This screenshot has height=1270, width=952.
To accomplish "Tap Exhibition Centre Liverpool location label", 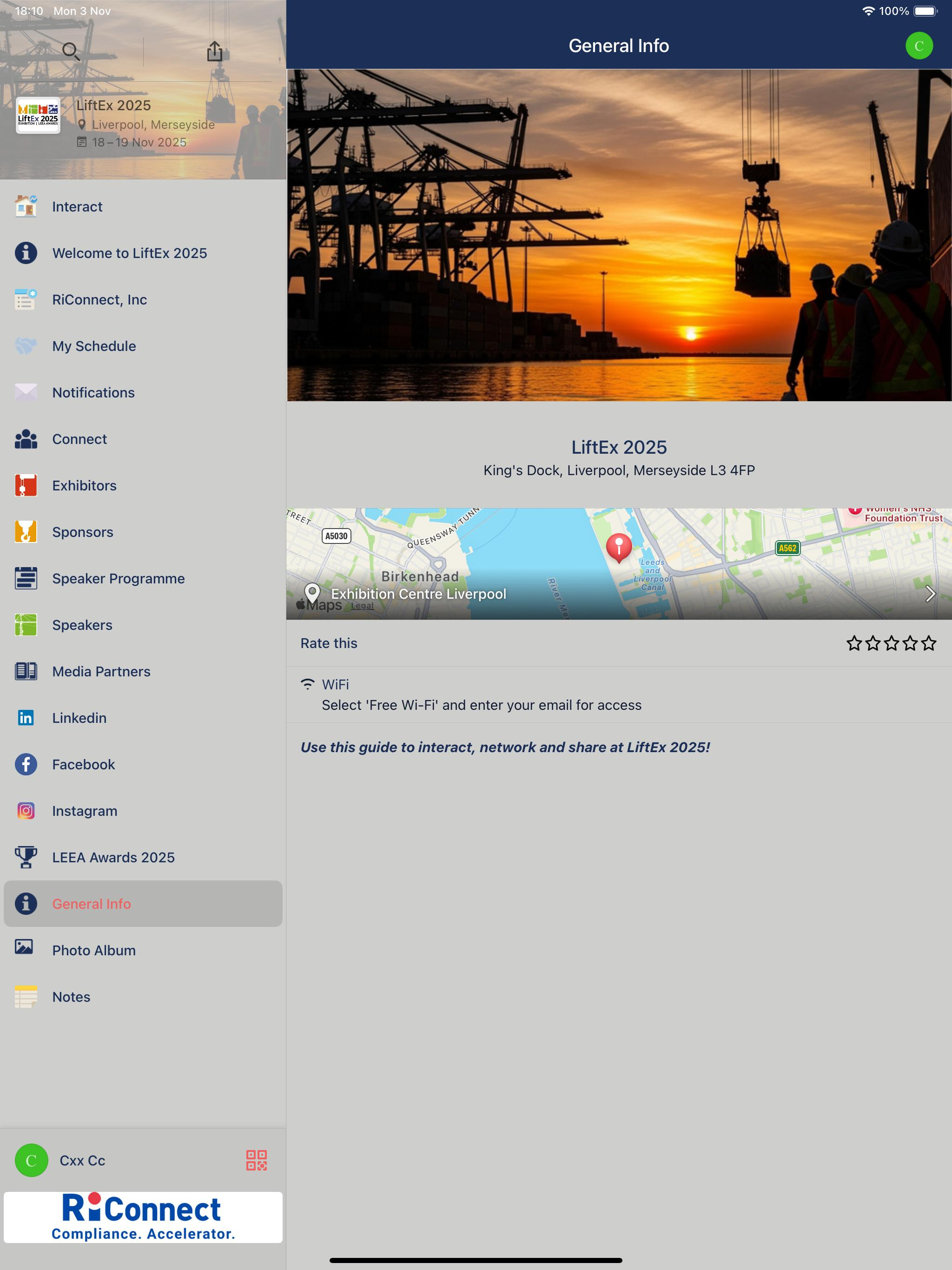I will [x=418, y=594].
